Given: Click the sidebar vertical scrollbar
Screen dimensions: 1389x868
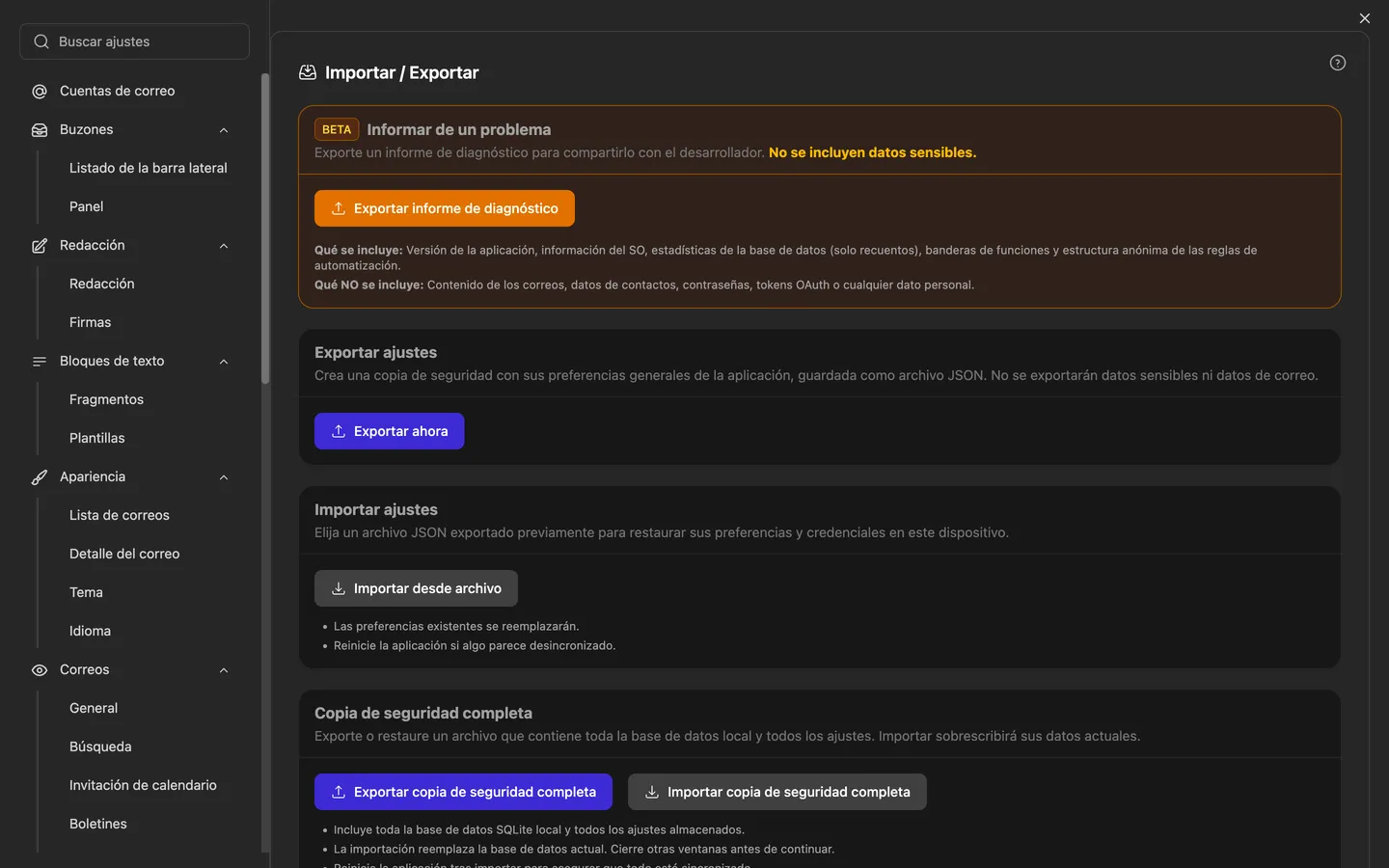Looking at the screenshot, I should 265,229.
